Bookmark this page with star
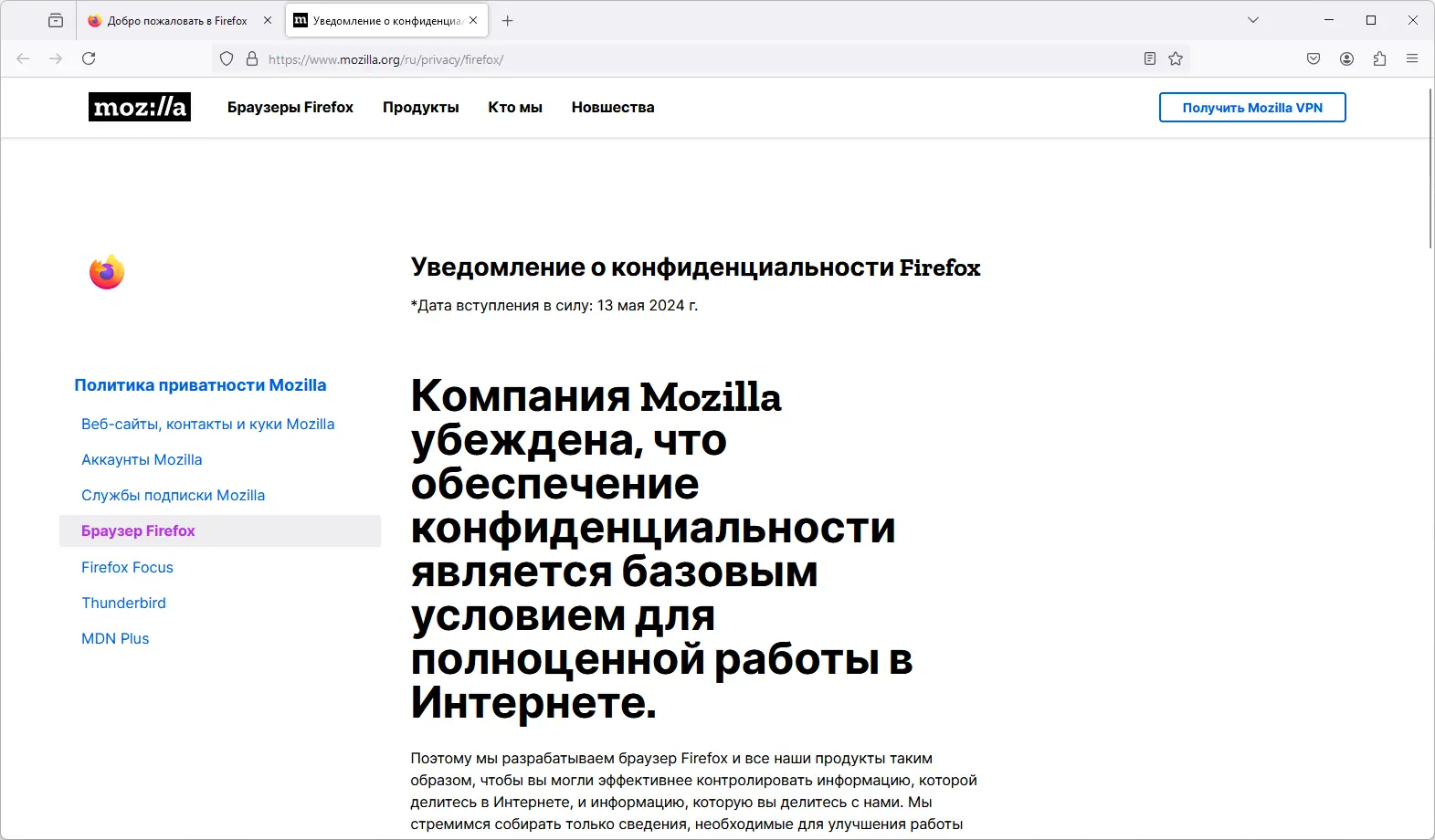The height and width of the screenshot is (840, 1435). (x=1176, y=58)
